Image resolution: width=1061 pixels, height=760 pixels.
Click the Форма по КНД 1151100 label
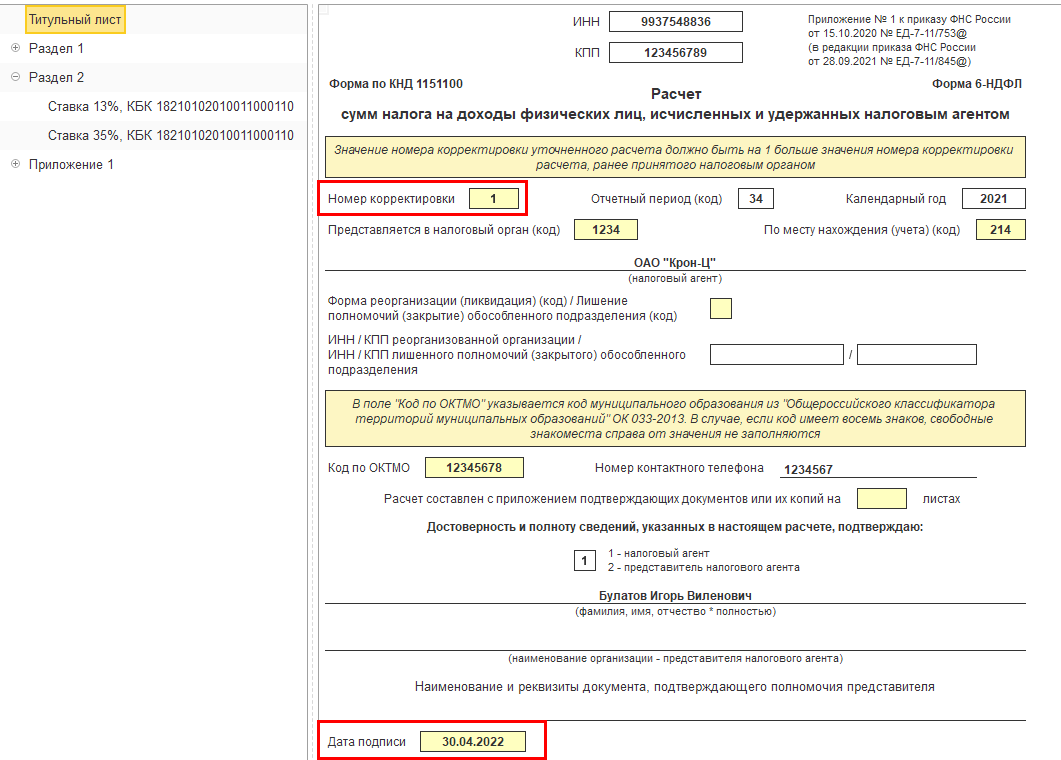(x=396, y=84)
